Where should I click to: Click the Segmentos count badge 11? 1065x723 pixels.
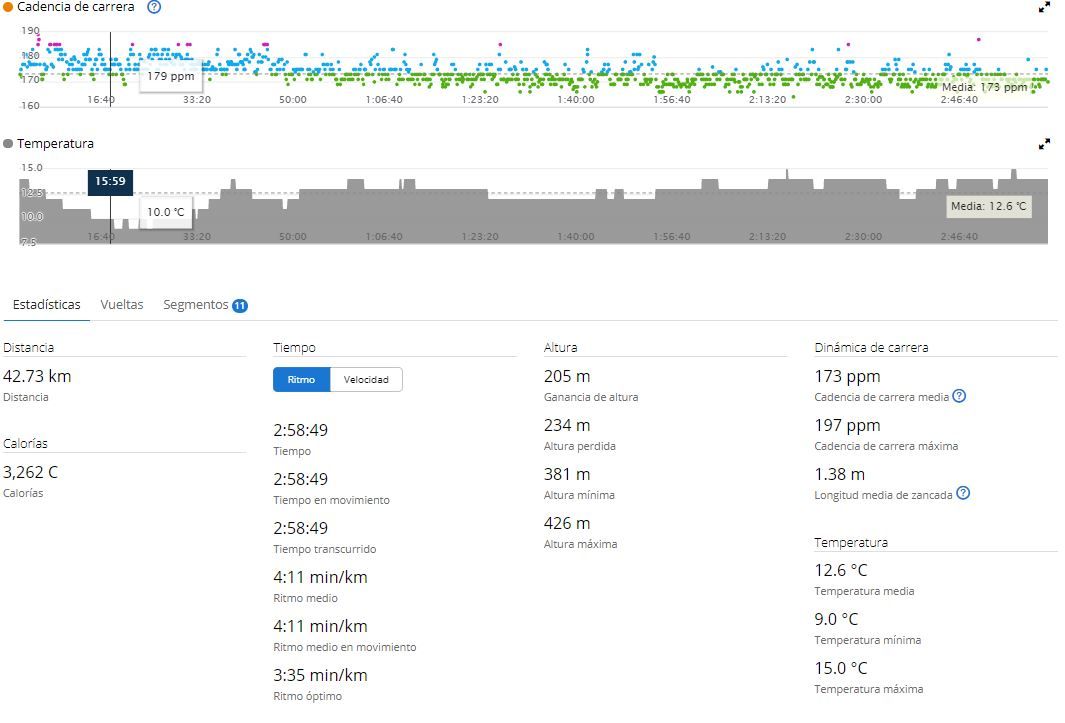pyautogui.click(x=240, y=306)
